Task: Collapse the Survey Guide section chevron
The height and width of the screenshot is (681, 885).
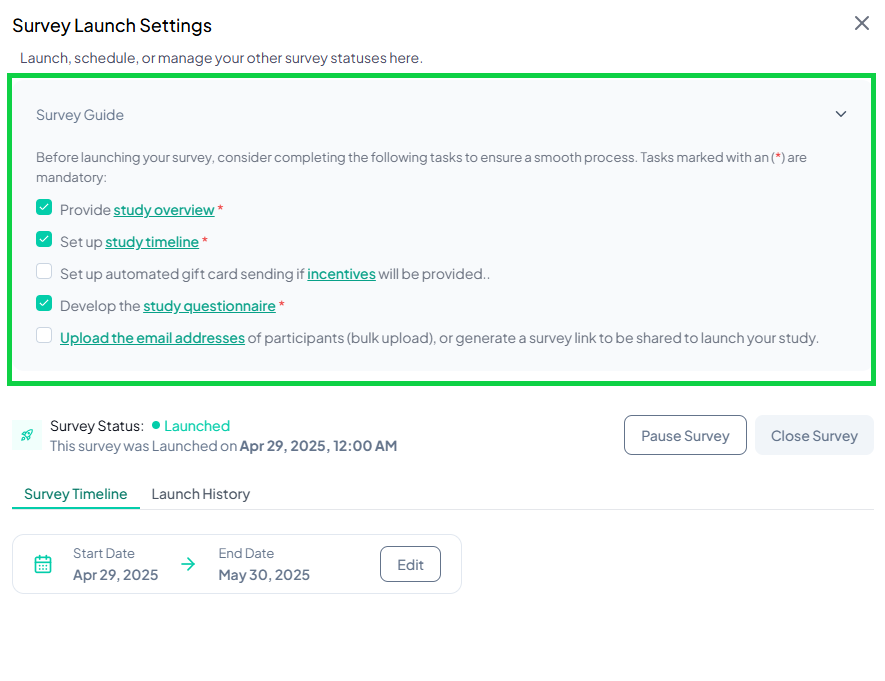Action: click(840, 114)
